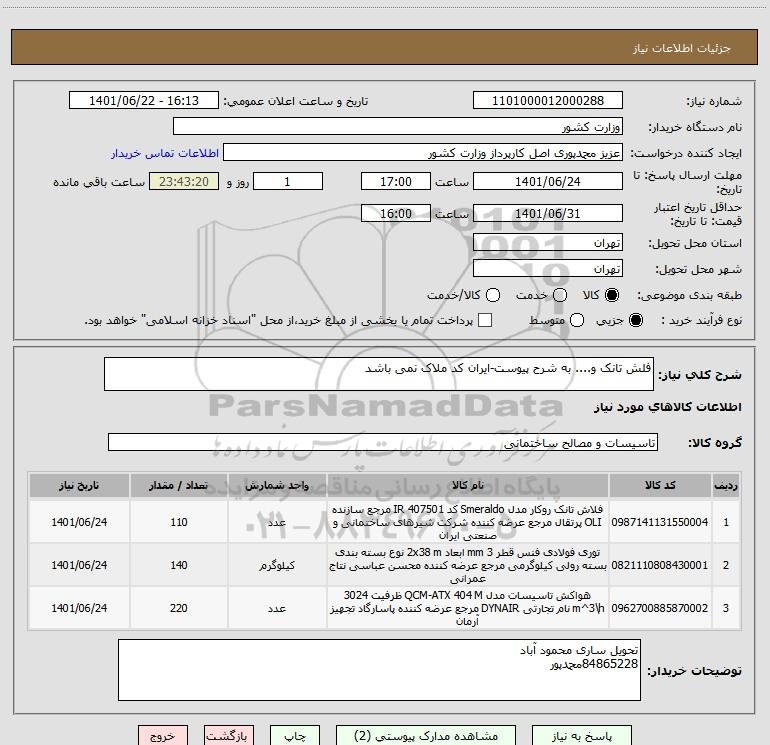Click need date 1401/06/24 in row 3
Screen dimensions: 770x745
pyautogui.click(x=79, y=608)
